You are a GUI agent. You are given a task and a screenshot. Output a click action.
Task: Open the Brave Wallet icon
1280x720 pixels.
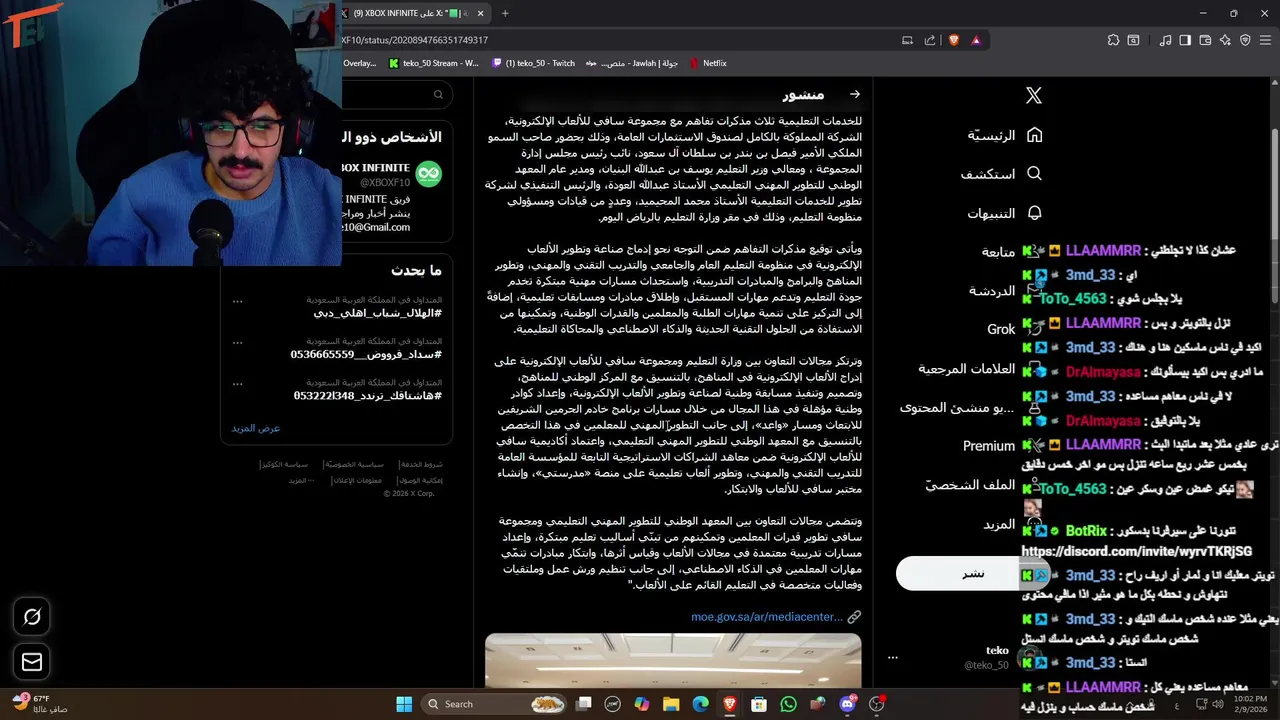(1205, 40)
